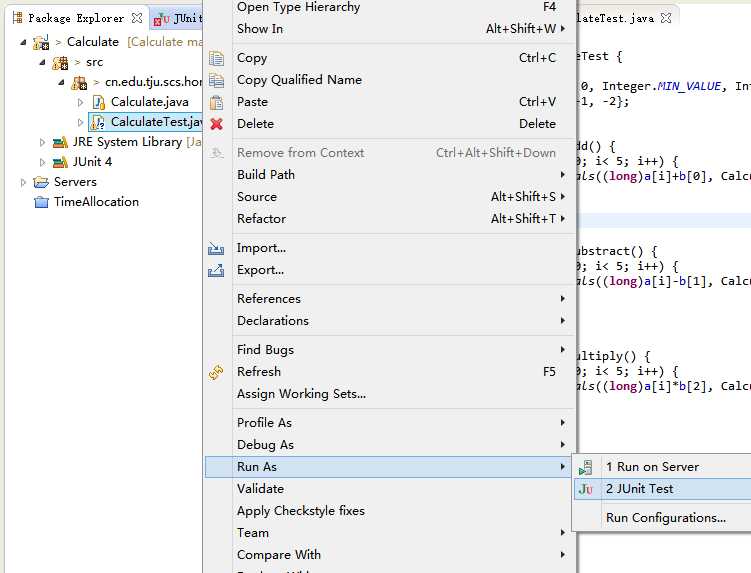Close the CalculateTest.java editor tab
The width and height of the screenshot is (751, 573).
[666, 18]
